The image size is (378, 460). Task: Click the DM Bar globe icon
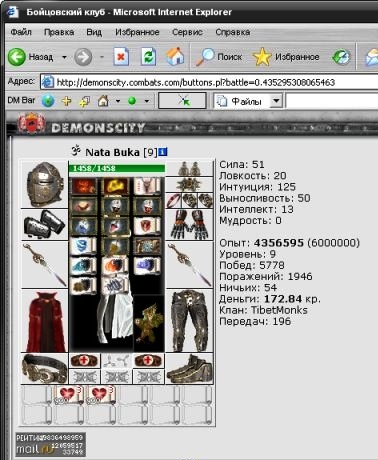point(48,101)
